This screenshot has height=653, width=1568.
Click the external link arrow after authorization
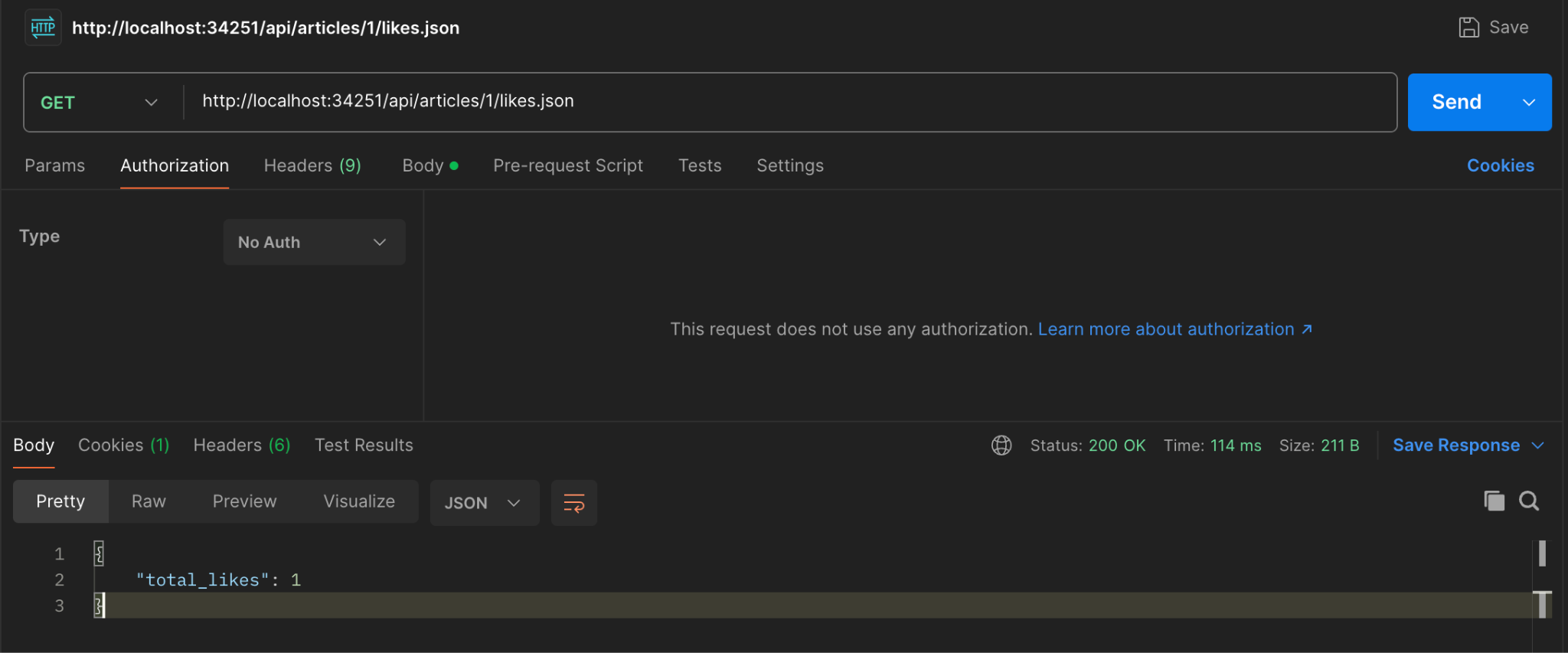click(1307, 329)
